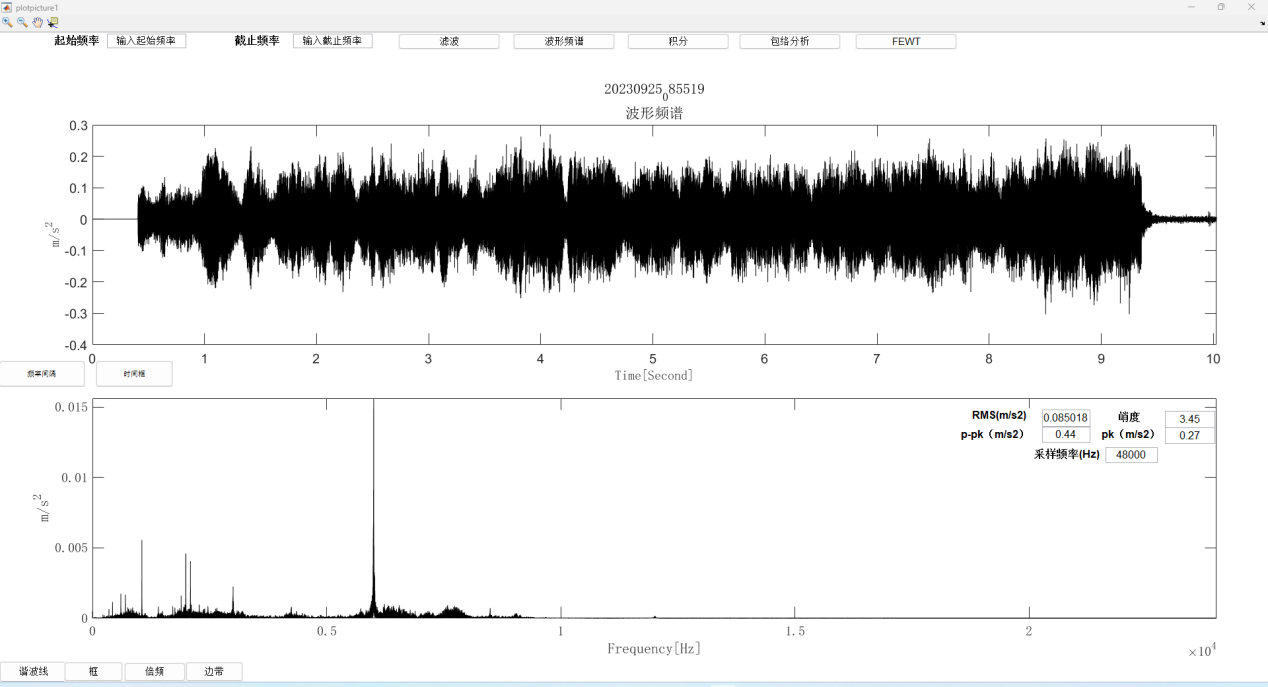Click the 积分 integration button

click(x=678, y=42)
